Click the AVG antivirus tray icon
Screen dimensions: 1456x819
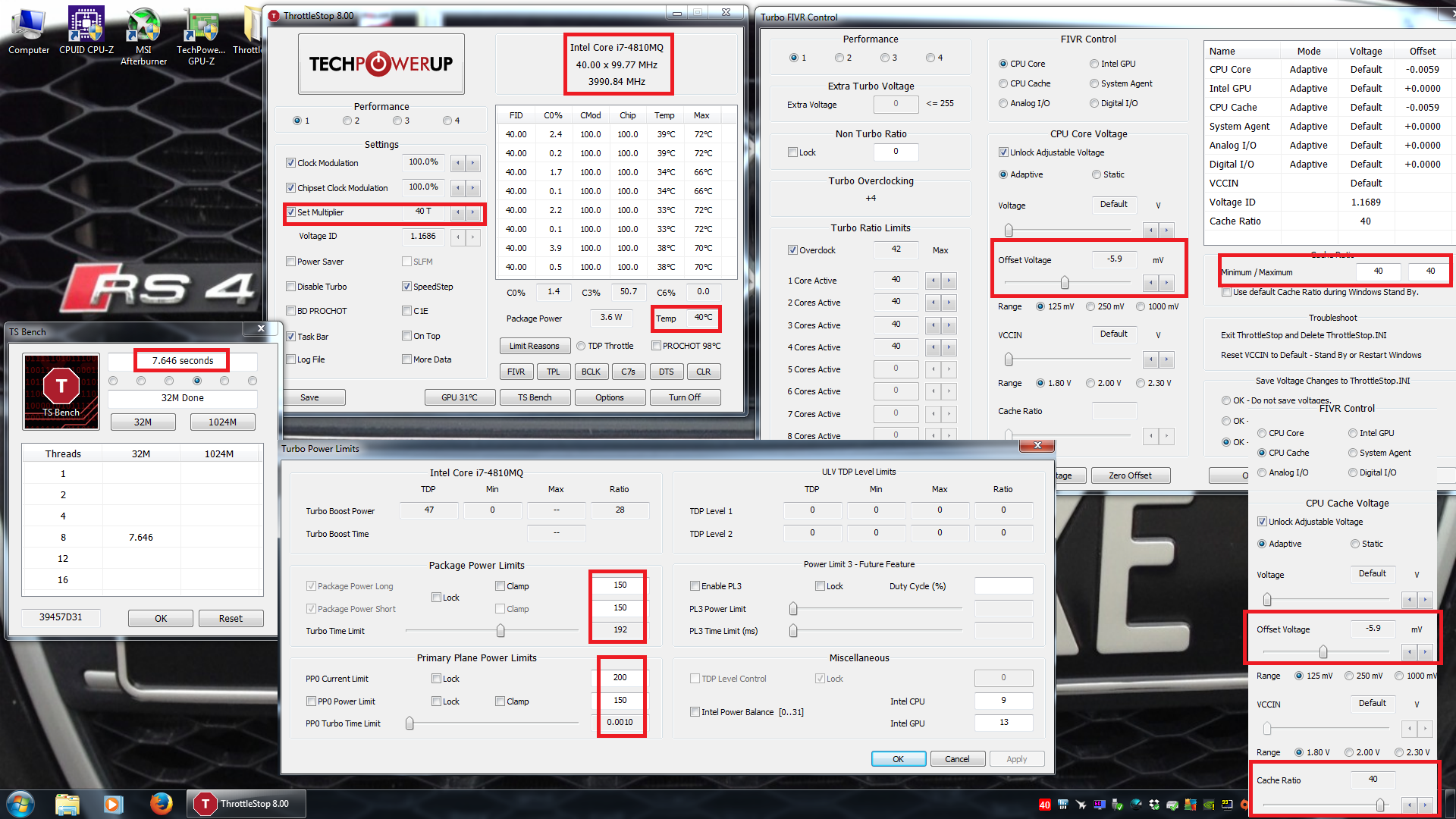click(1190, 805)
